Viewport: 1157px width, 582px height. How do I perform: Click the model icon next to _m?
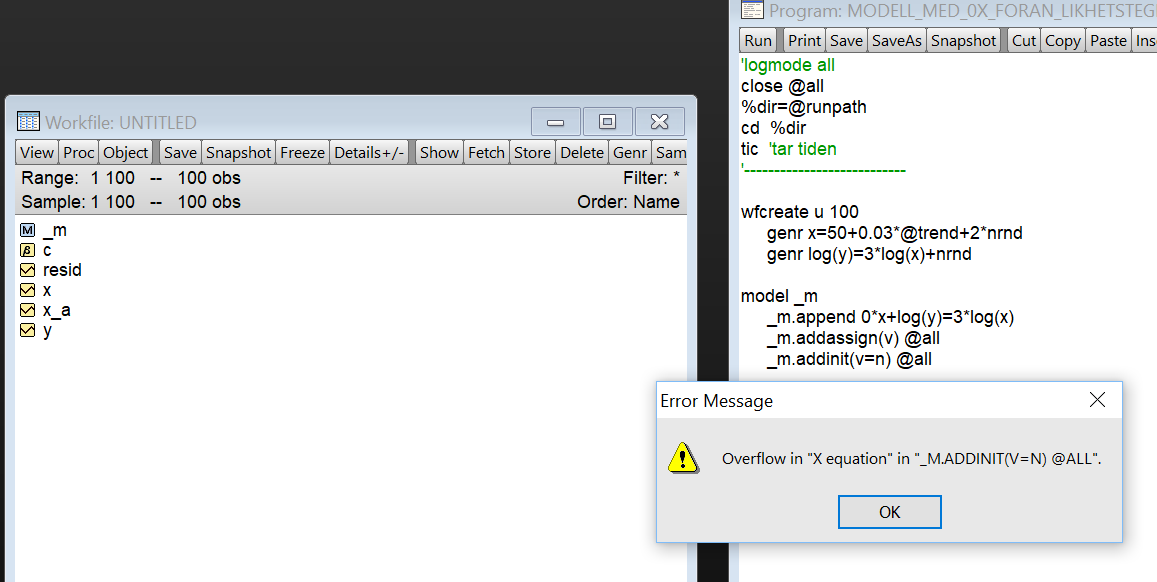click(27, 230)
